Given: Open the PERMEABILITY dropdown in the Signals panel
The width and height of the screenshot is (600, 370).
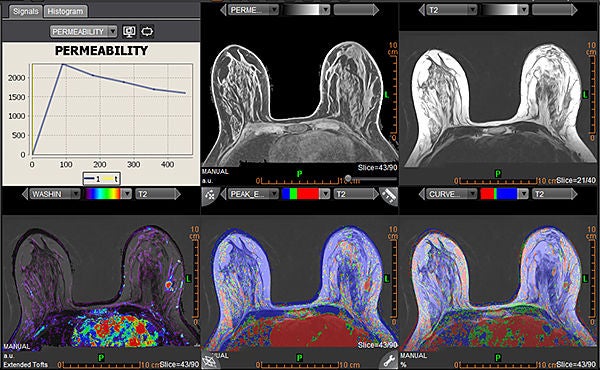Looking at the screenshot, I should coord(83,31).
